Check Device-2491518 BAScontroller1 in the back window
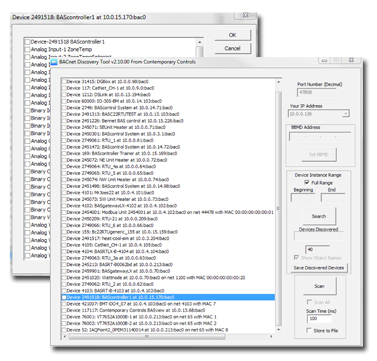Viewport: 377px width, 361px height. point(27,42)
